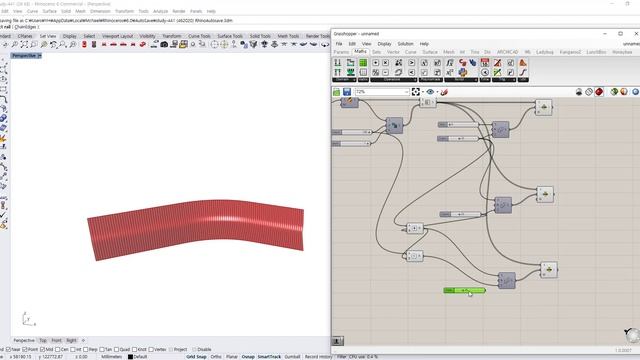This screenshot has width=640, height=360.
Task: Enable the Perp osnap checkbox
Action: pyautogui.click(x=86, y=349)
